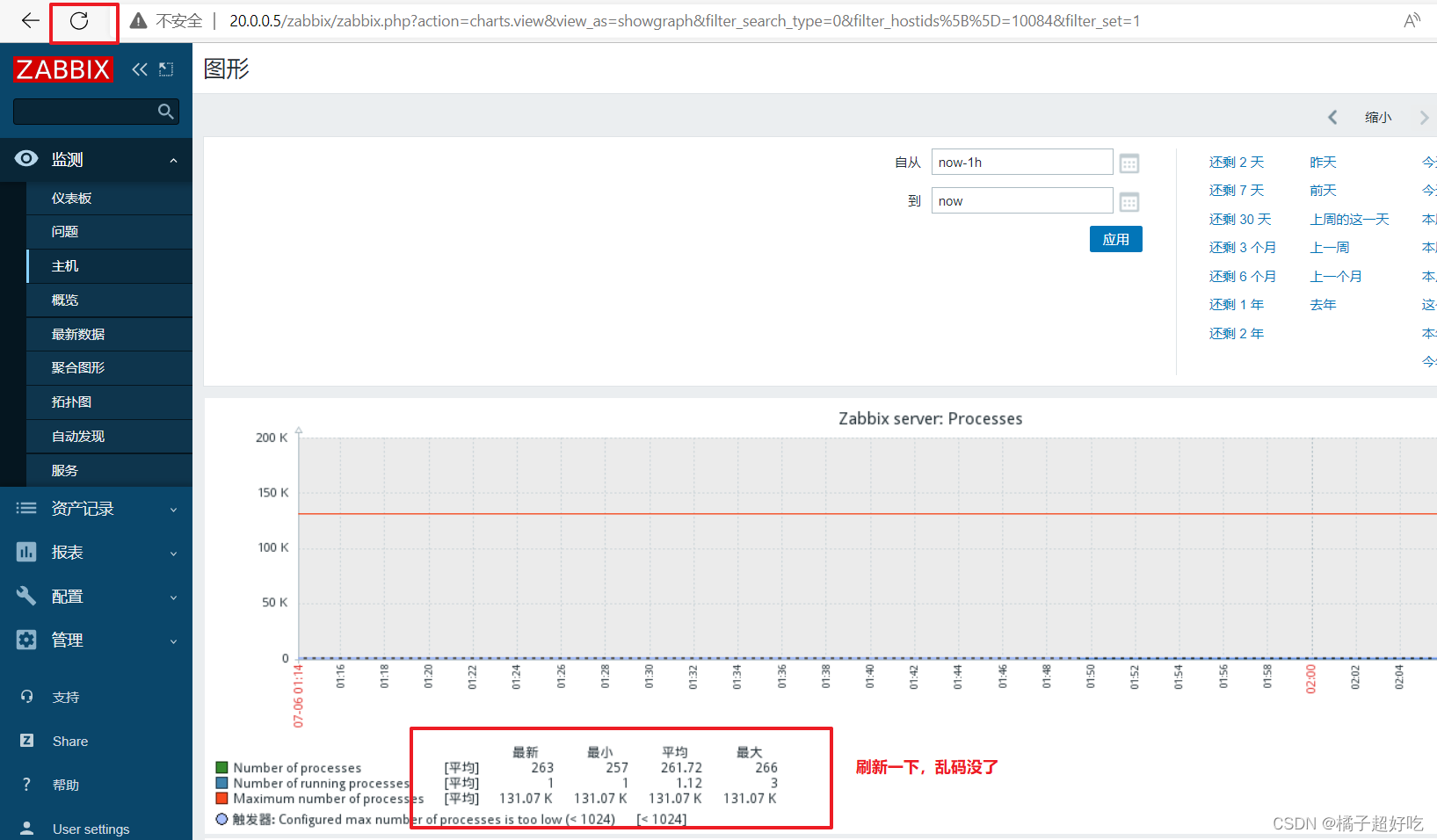Viewport: 1437px width, 840px height.
Task: Toggle sidebar hide mode icon
Action: click(166, 69)
